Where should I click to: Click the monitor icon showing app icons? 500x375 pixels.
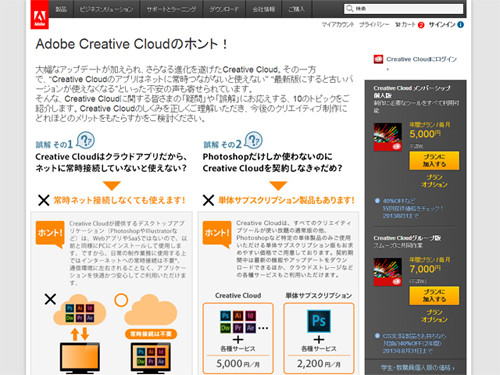151,358
